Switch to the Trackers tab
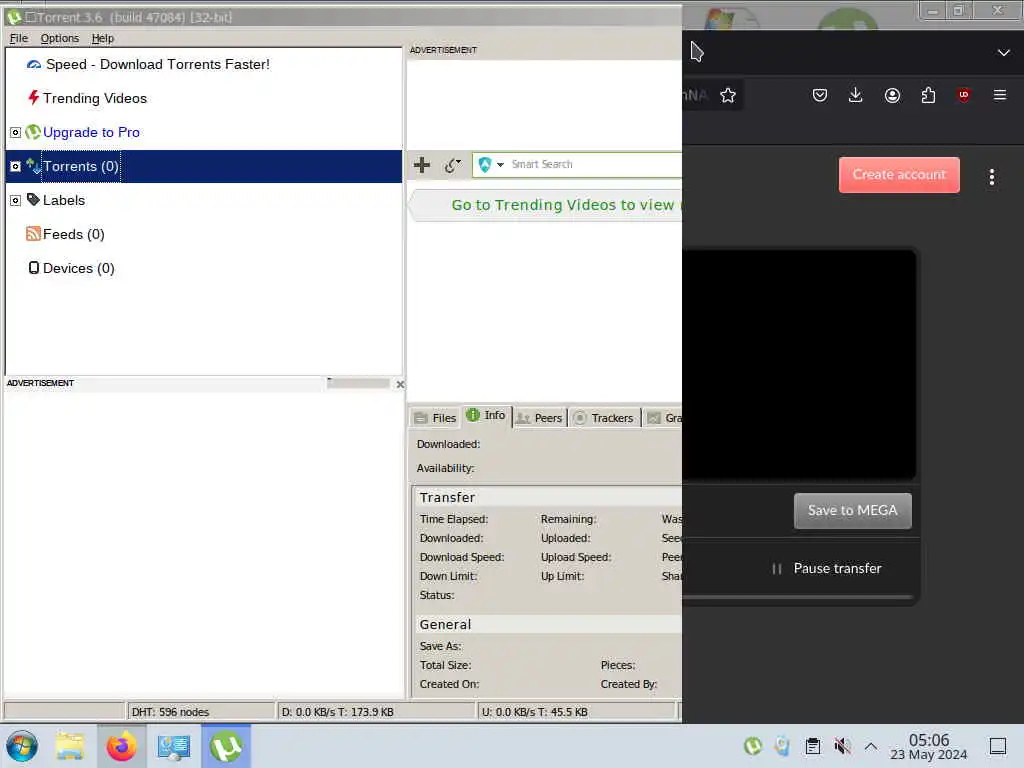1024x768 pixels. click(x=603, y=418)
